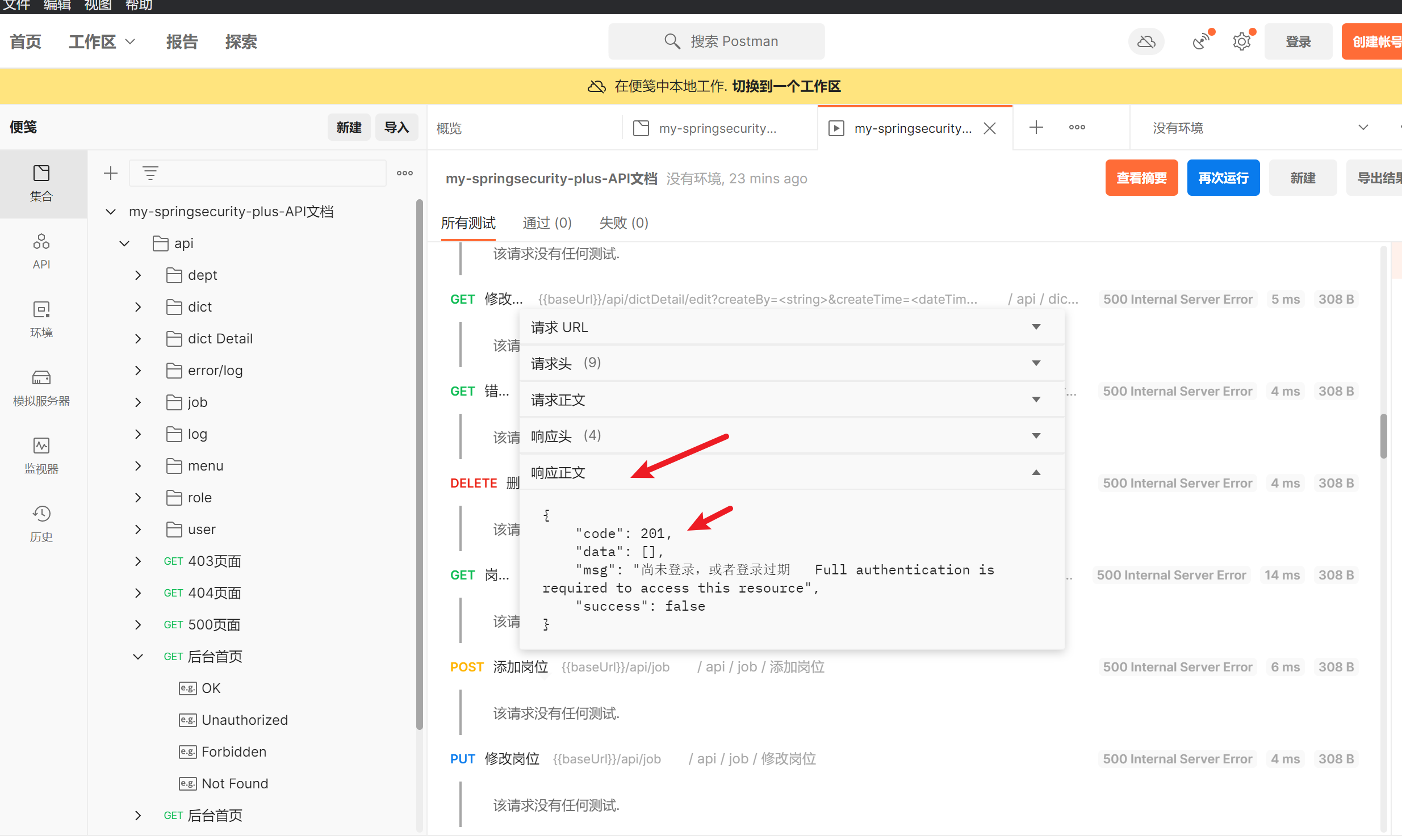Select the 环境 environments sidebar icon
The width and height of the screenshot is (1402, 840).
[x=41, y=319]
